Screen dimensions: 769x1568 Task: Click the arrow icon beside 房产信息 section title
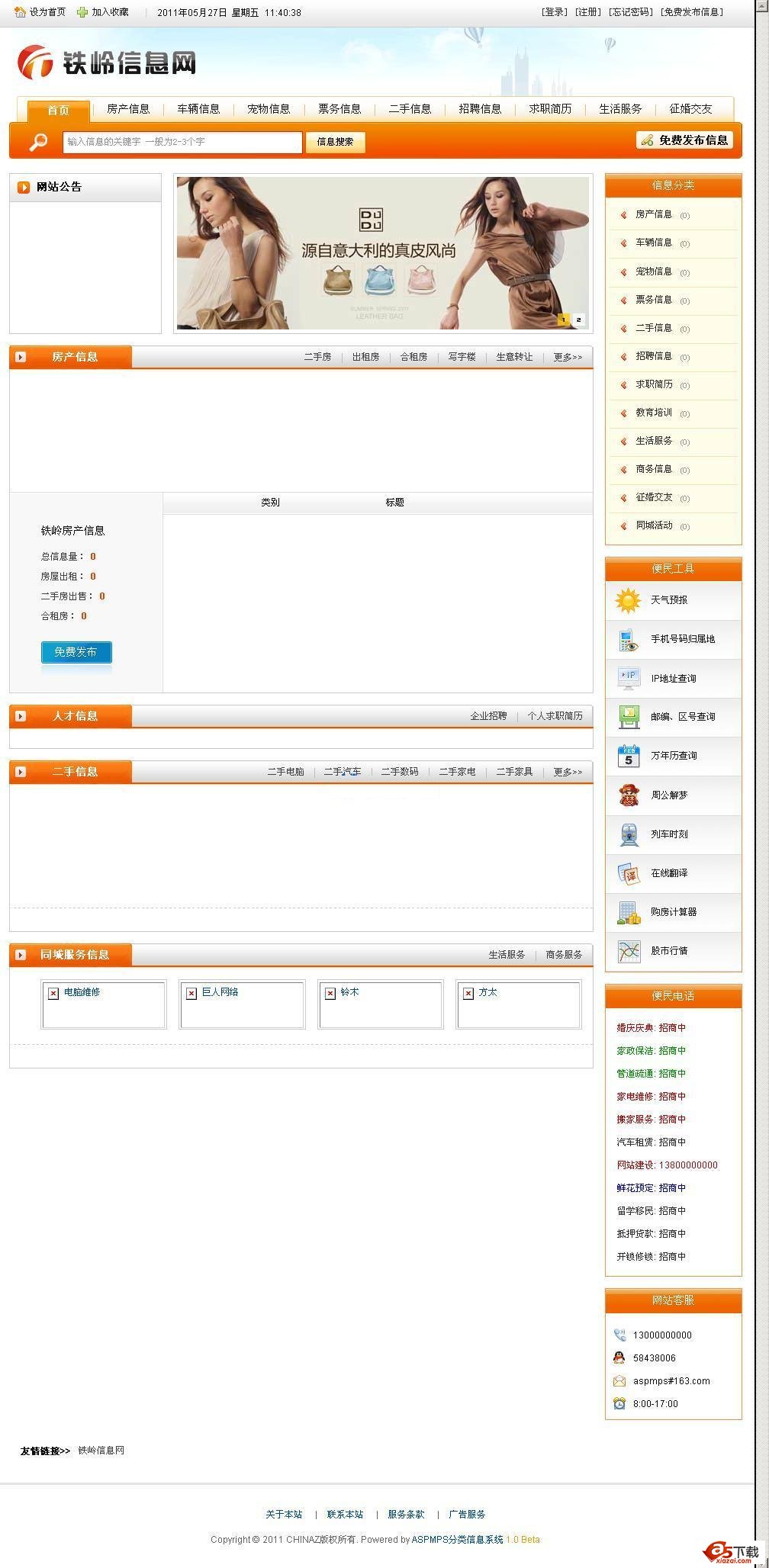(x=21, y=357)
